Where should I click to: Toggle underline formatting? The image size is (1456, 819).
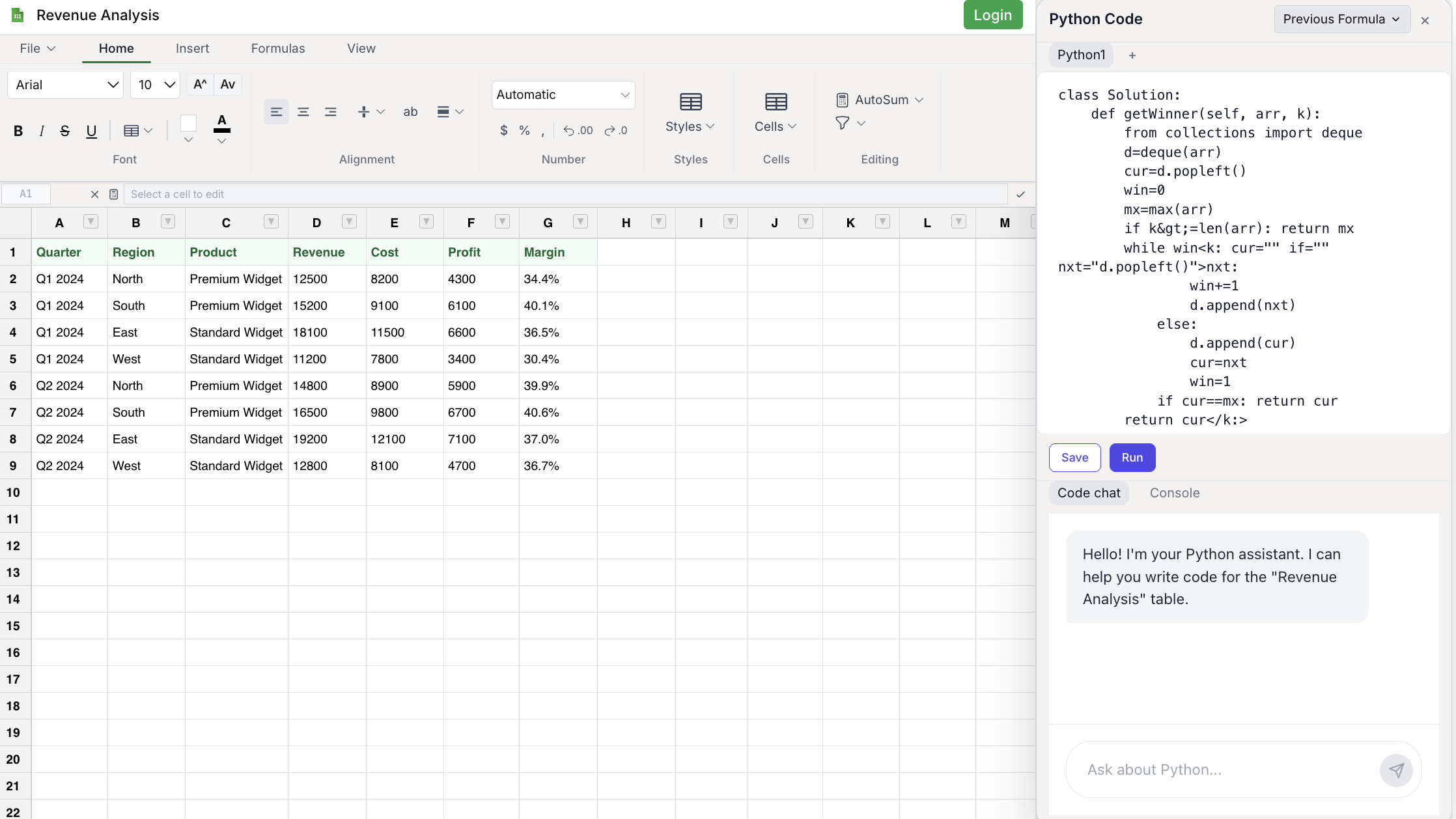point(91,131)
